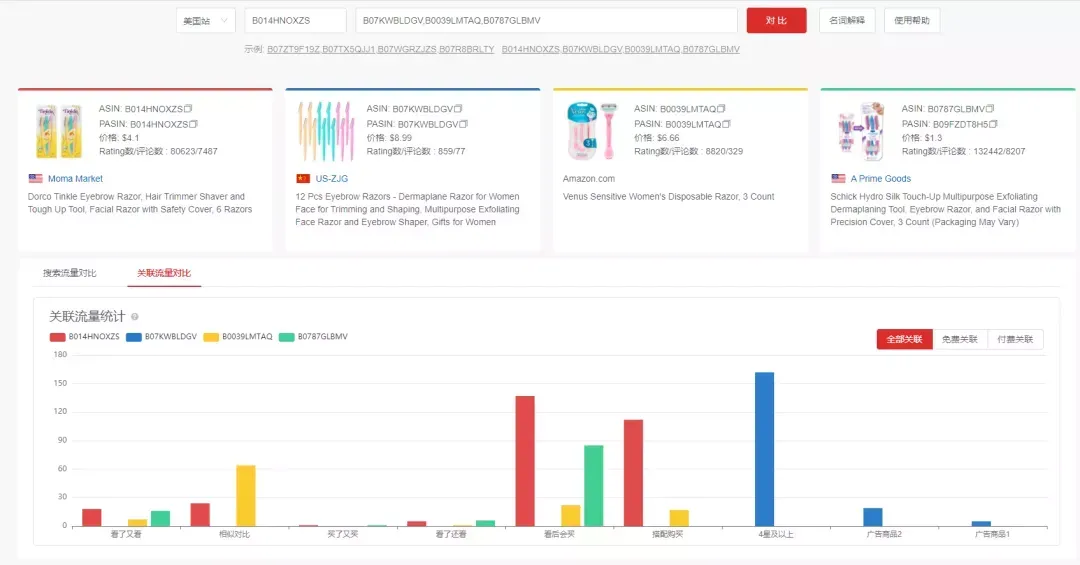Switch to 搜索流量对比 tab
The height and width of the screenshot is (565, 1080).
tap(70, 273)
